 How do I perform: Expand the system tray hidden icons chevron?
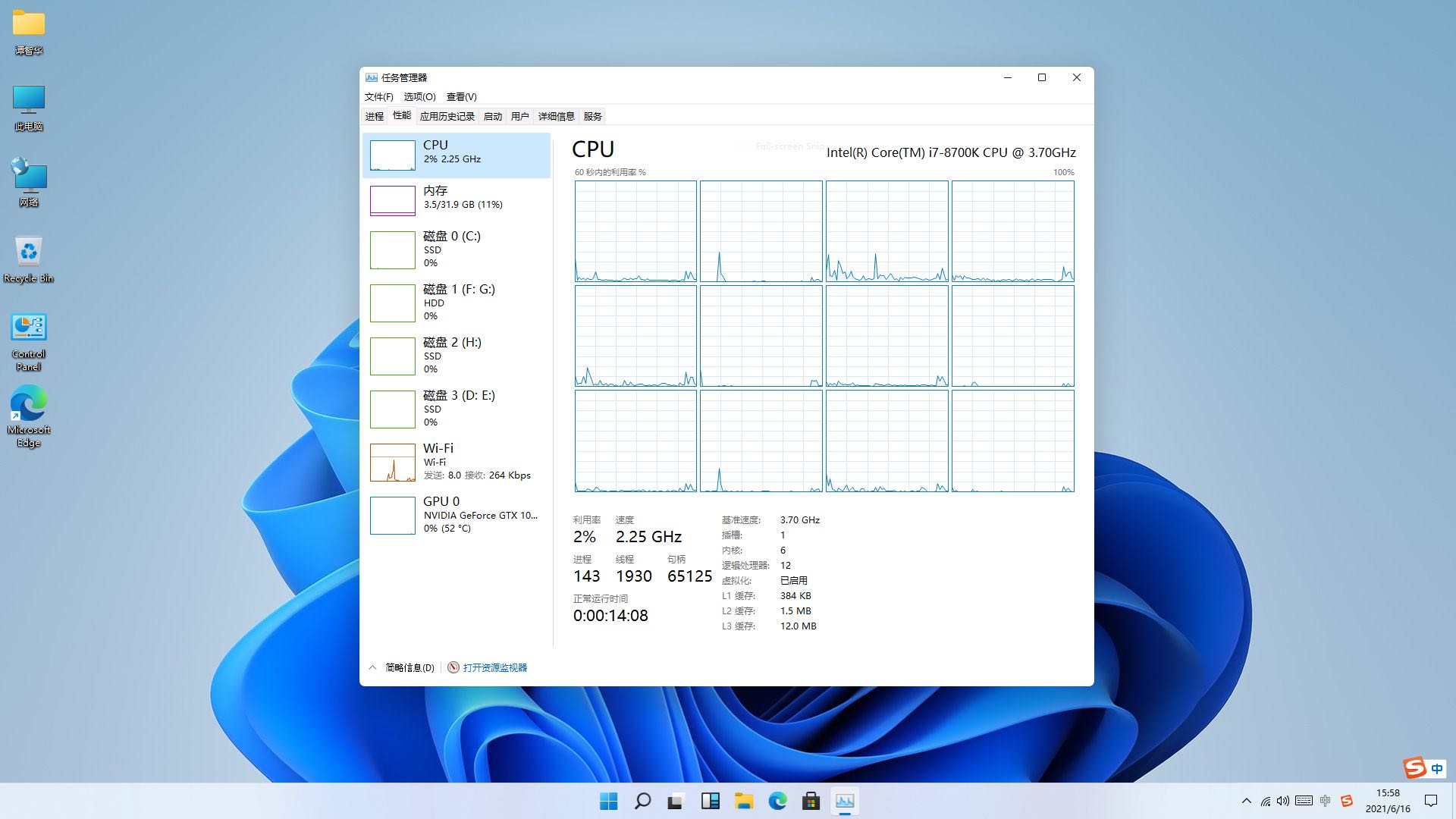(x=1246, y=801)
